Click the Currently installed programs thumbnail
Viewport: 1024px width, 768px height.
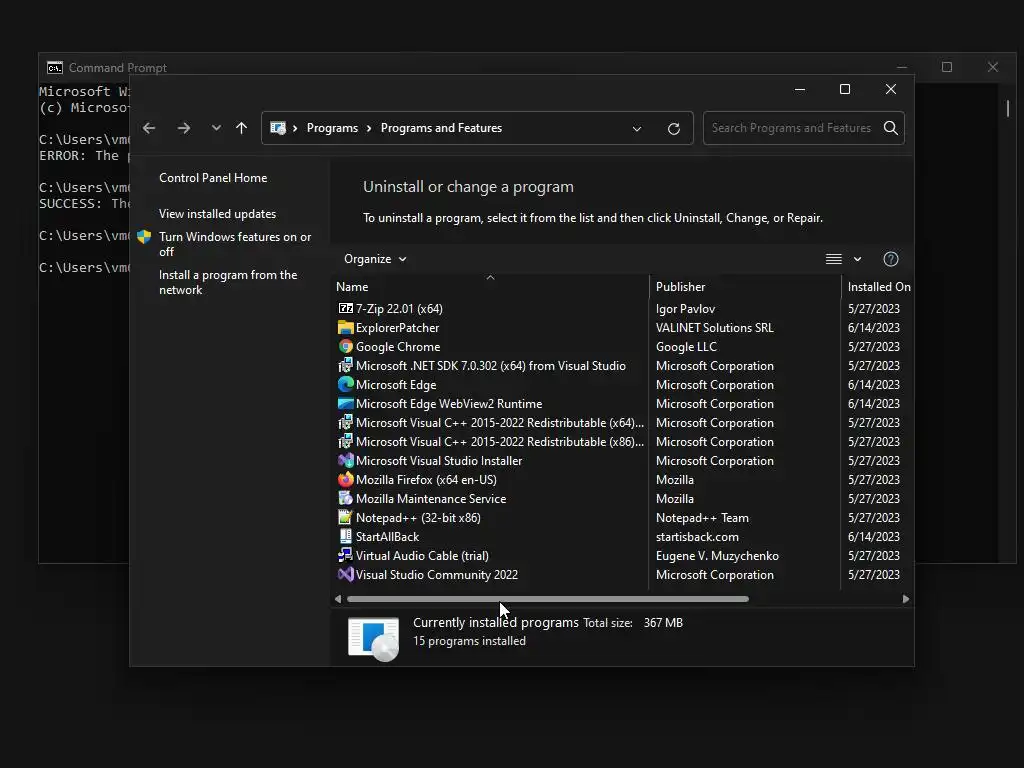click(x=374, y=638)
